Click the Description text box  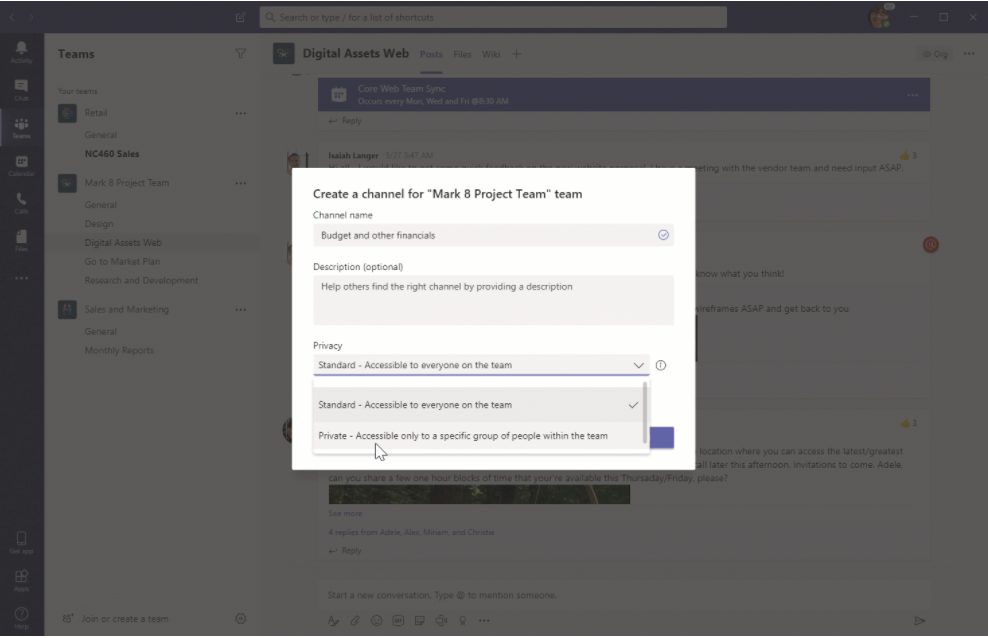click(x=493, y=299)
